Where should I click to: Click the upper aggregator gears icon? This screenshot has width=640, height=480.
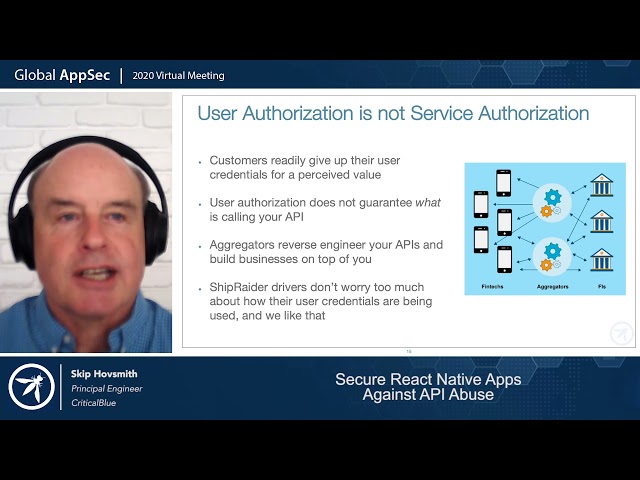[x=552, y=203]
